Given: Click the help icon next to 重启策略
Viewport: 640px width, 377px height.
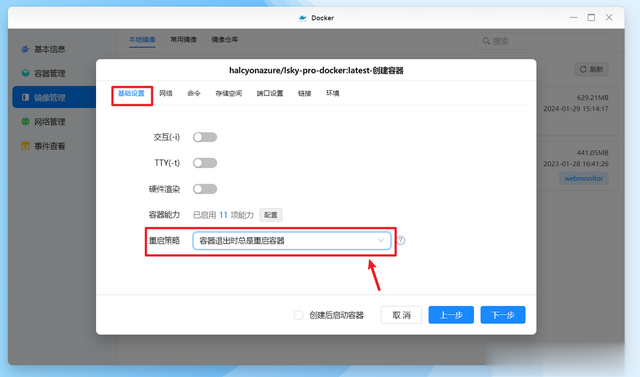Looking at the screenshot, I should point(401,241).
